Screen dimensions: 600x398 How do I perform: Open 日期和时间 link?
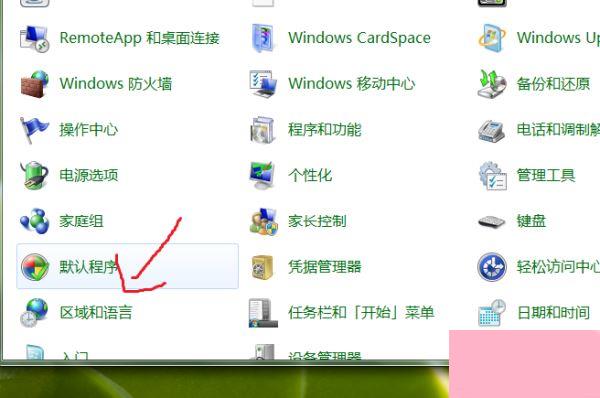point(553,313)
